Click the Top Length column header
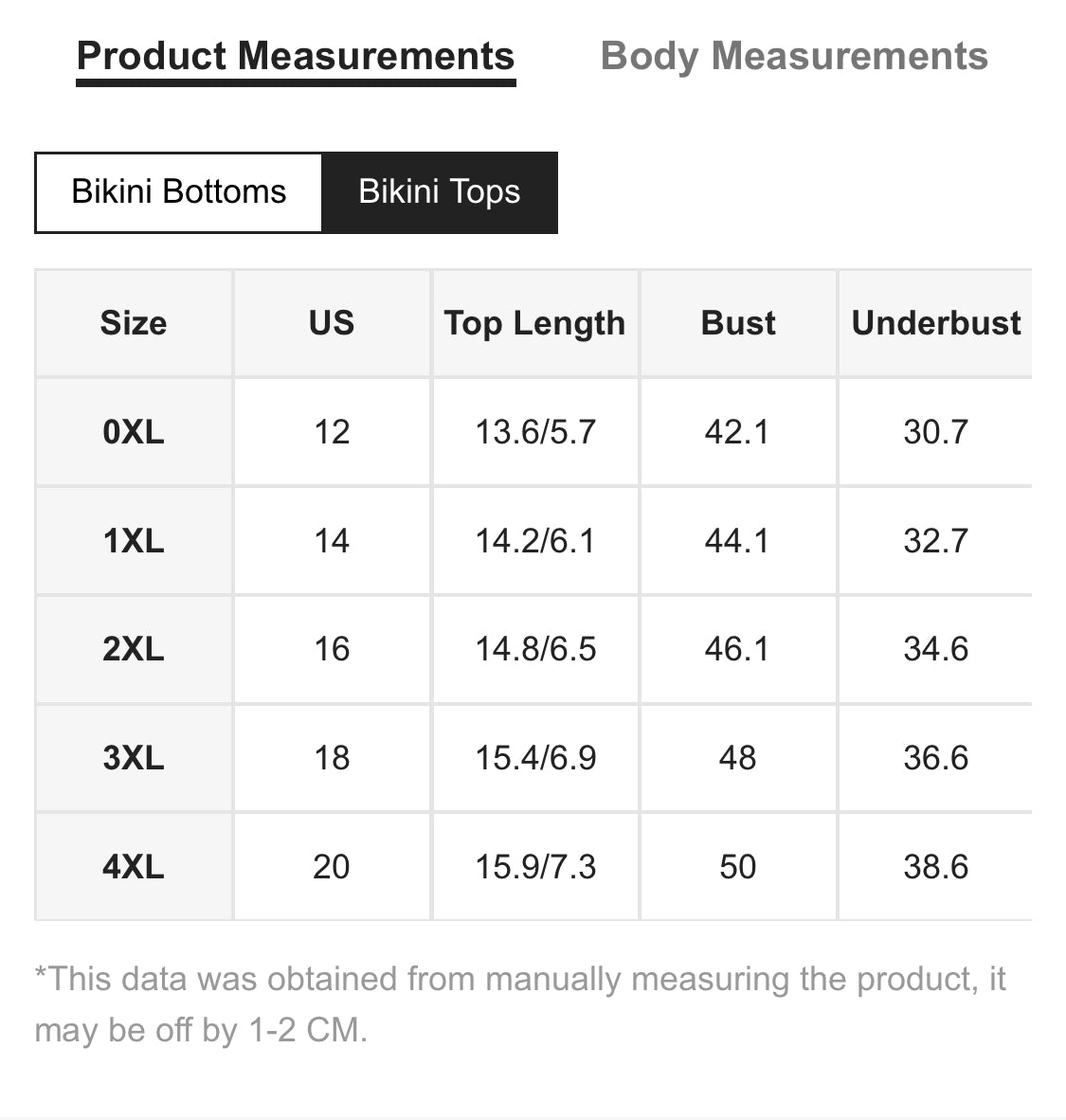 [535, 323]
